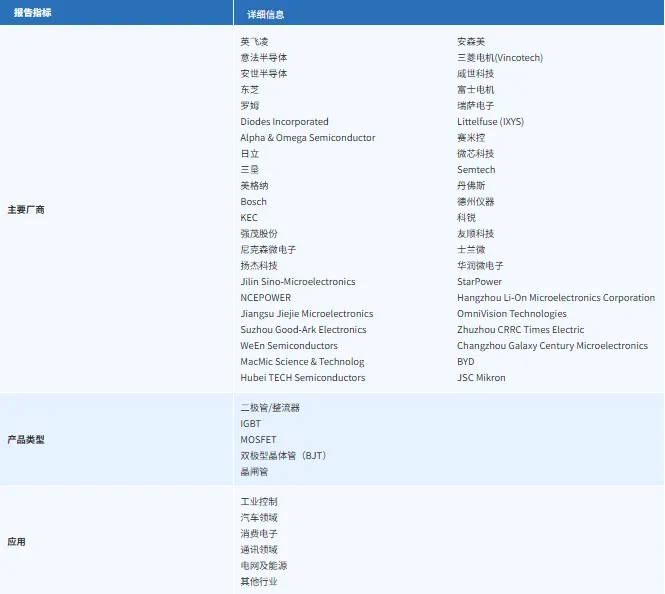Click OmniVision Technologies entry
The height and width of the screenshot is (594, 665).
(x=512, y=314)
